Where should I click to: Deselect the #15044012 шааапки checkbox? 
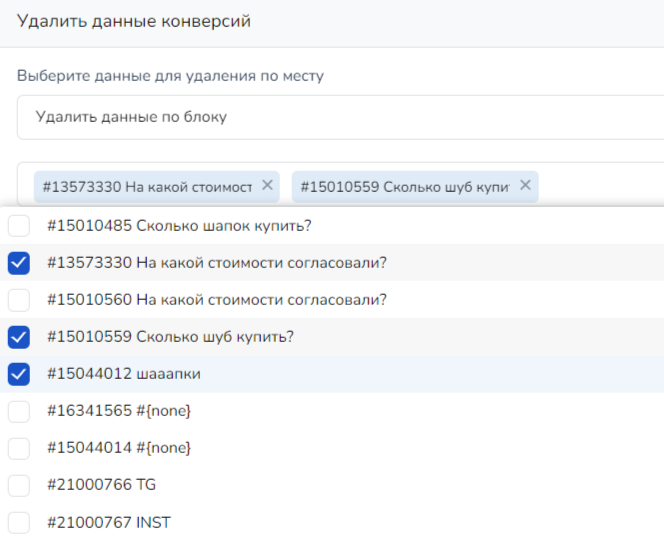(19, 374)
